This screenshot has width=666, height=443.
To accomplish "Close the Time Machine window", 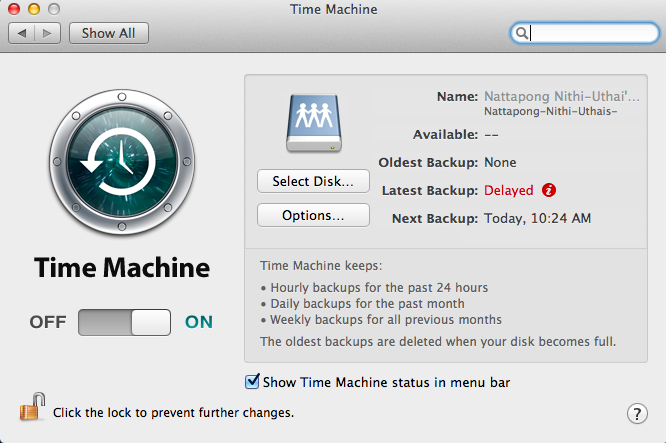I will pyautogui.click(x=13, y=9).
